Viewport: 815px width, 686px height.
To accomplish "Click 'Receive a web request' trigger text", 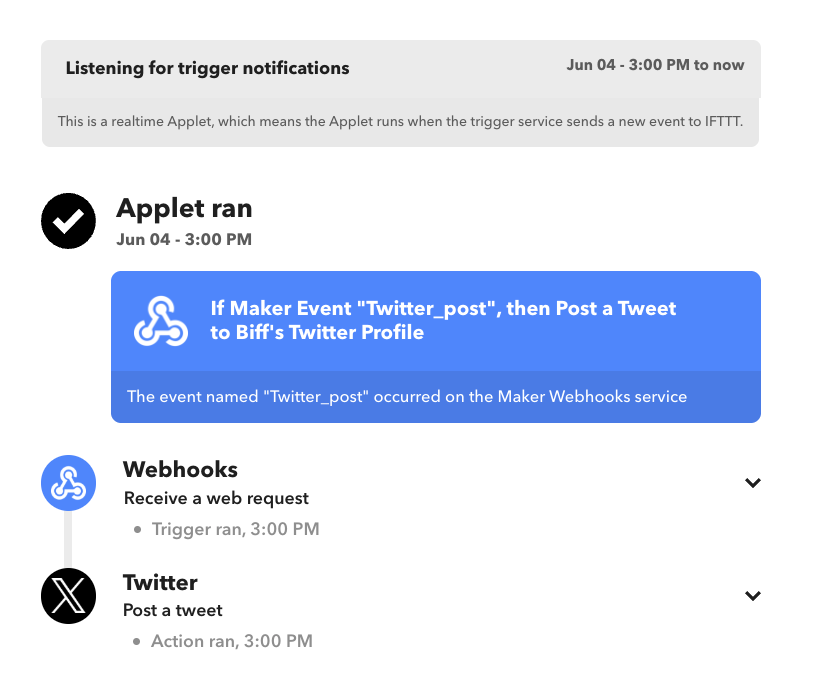I will [x=216, y=498].
